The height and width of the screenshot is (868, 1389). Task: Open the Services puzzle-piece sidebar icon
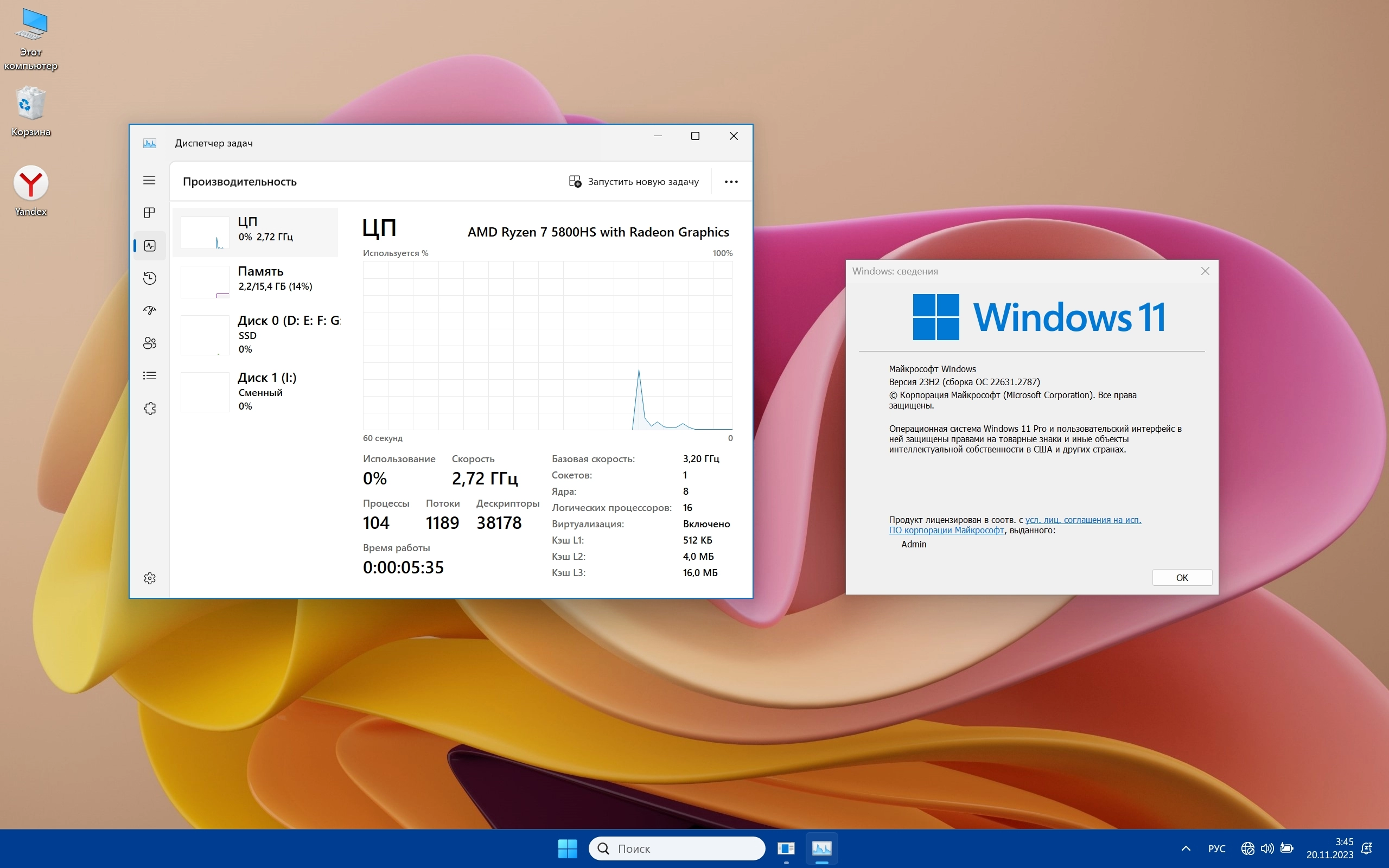point(149,408)
